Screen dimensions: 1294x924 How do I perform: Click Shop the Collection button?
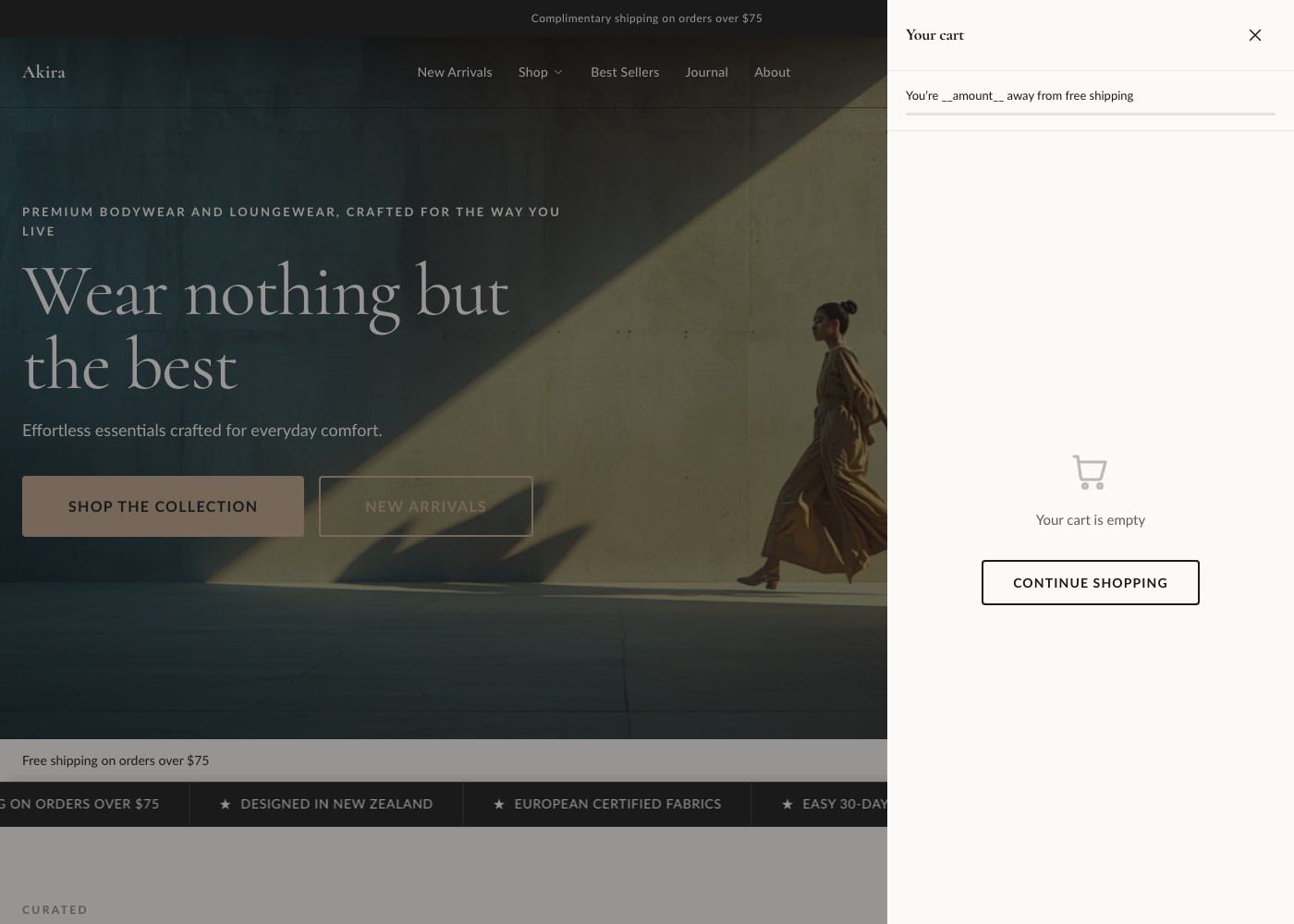pyautogui.click(x=163, y=506)
